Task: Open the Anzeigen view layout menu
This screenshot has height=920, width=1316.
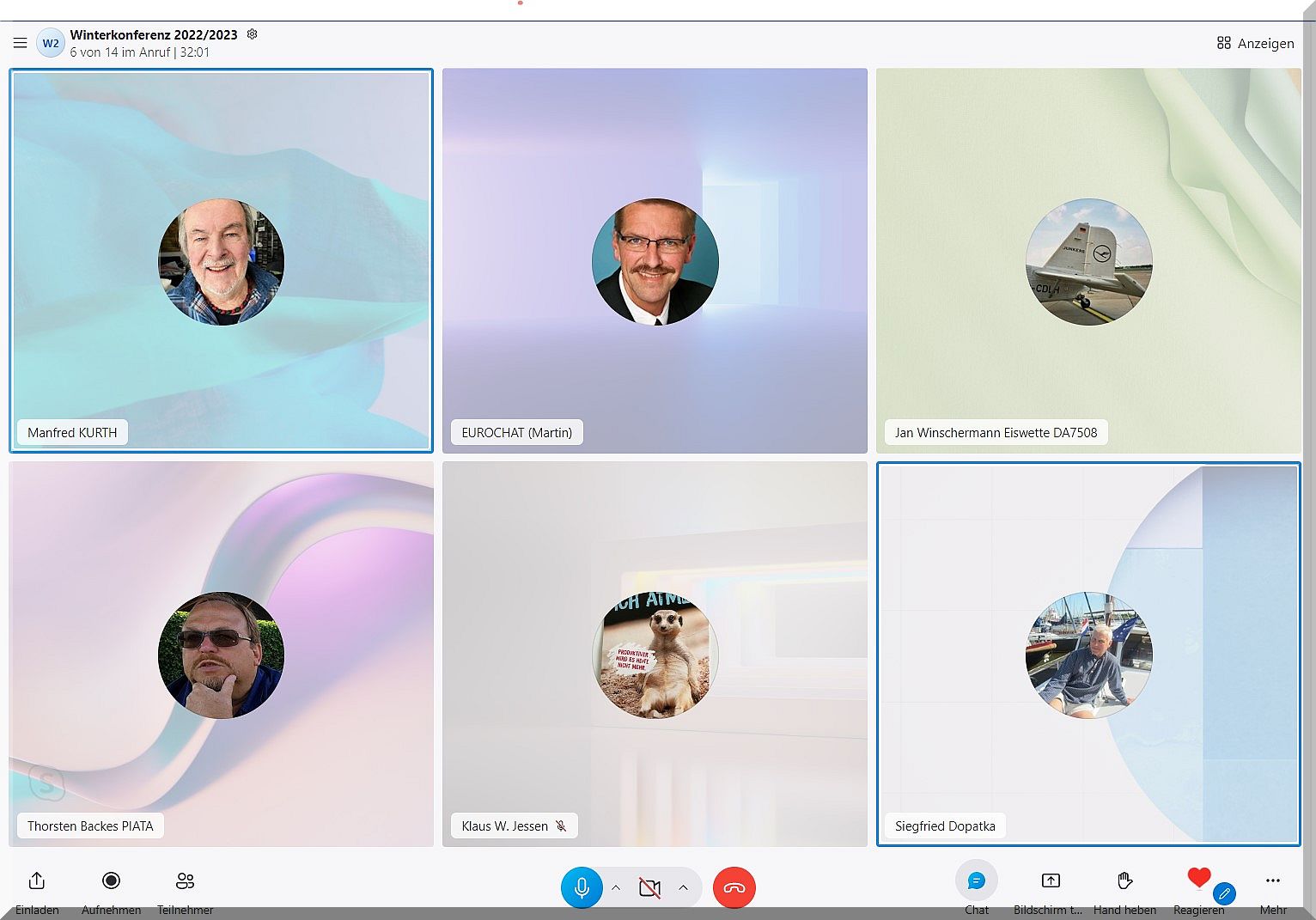Action: [1255, 43]
